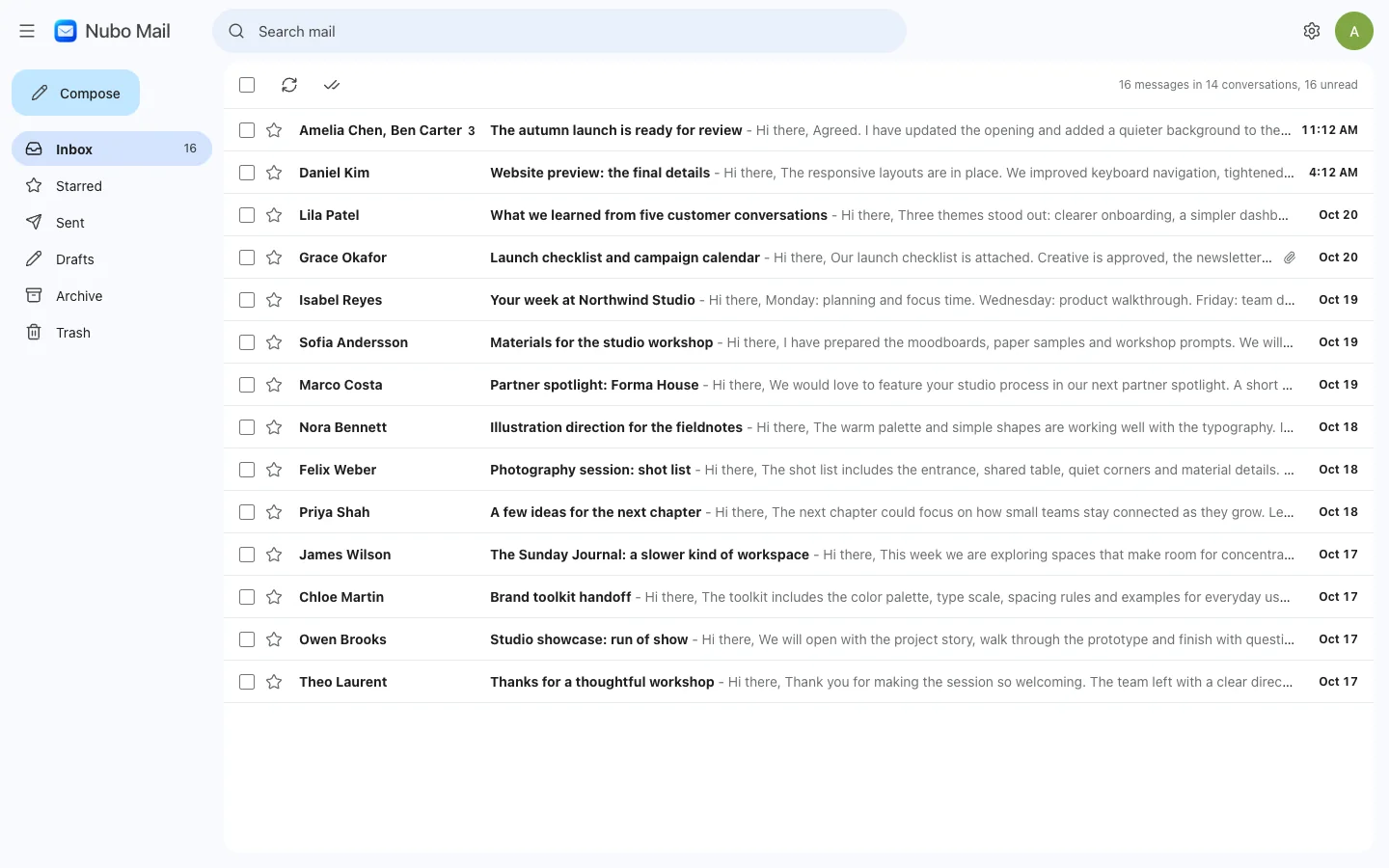Star the Amelia Chen, Ben Carter conversation
Viewport: 1389px width, 868px height.
(274, 130)
